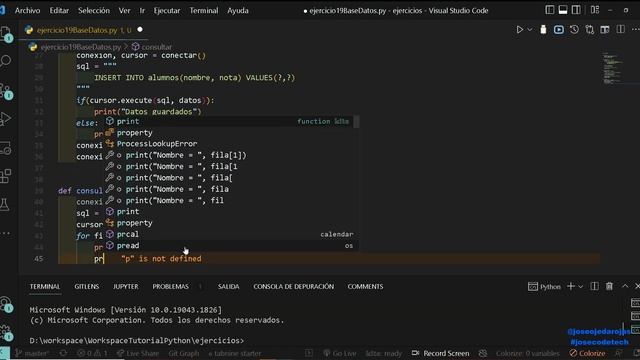Image resolution: width=640 pixels, height=360 pixels.
Task: Maximize panel size with up chevron
Action: [x=625, y=287]
